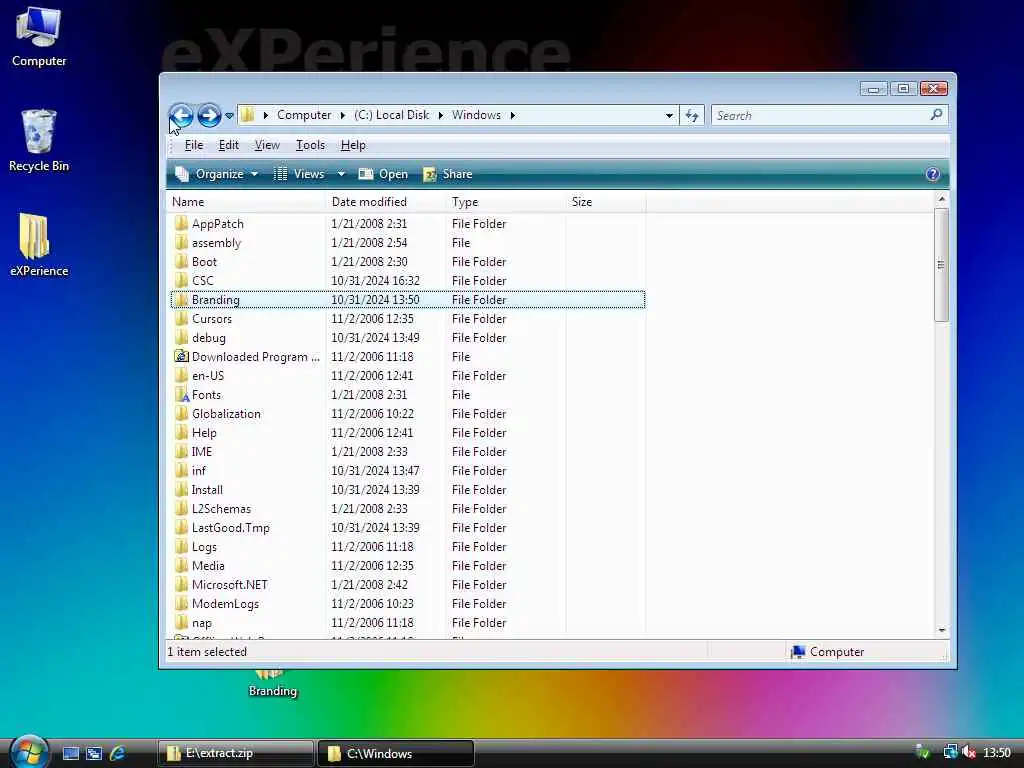The height and width of the screenshot is (768, 1024).
Task: Select the Microsoft.NET folder row
Action: pyautogui.click(x=408, y=584)
